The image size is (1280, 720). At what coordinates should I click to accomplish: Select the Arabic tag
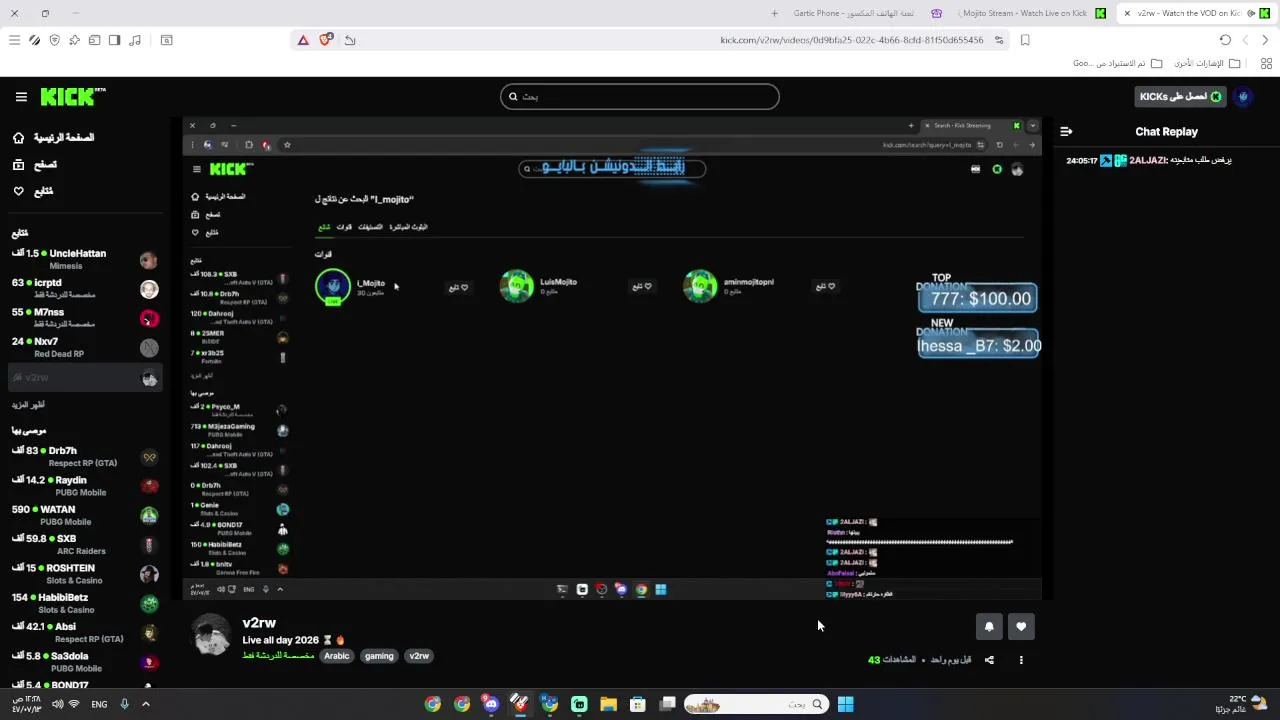(x=337, y=656)
